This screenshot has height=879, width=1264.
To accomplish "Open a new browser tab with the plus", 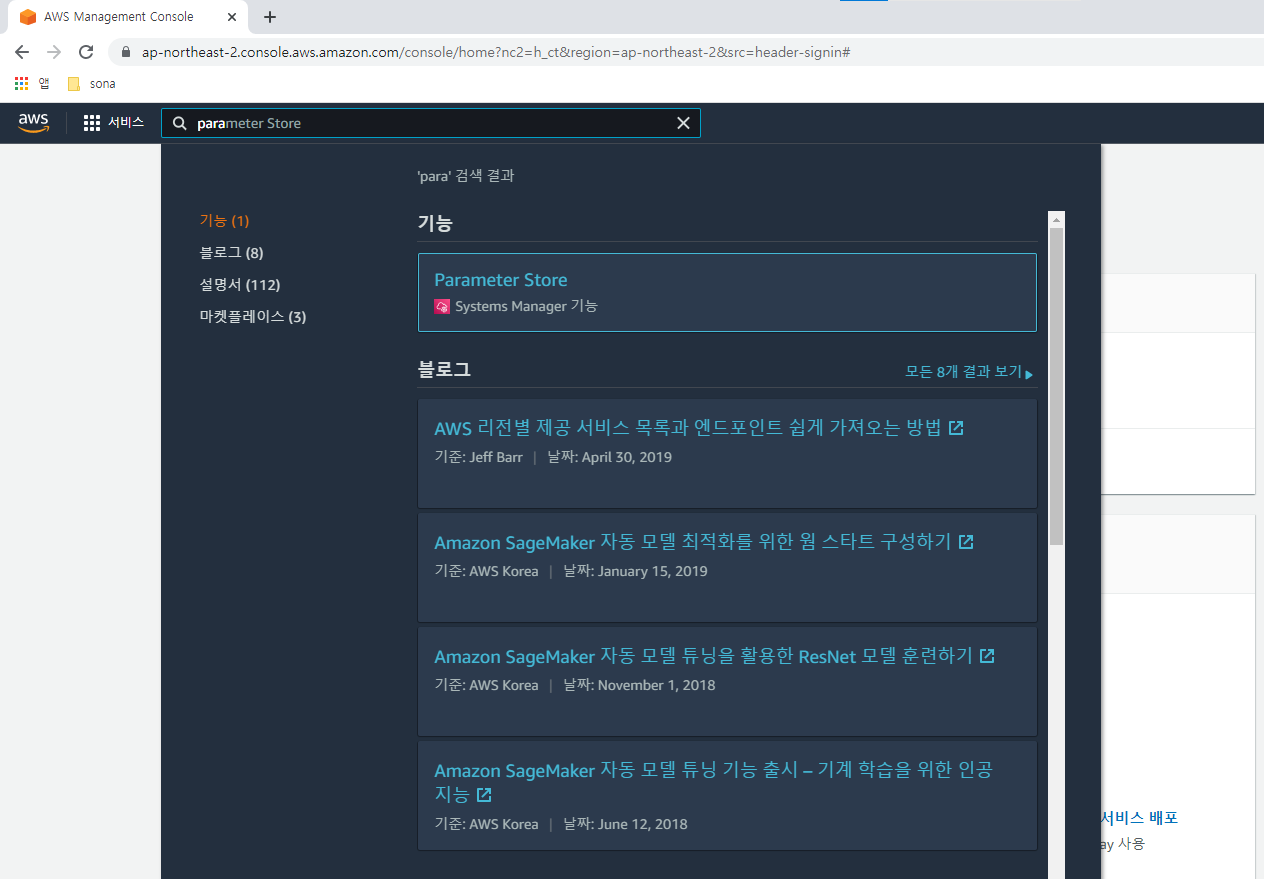I will coord(270,17).
